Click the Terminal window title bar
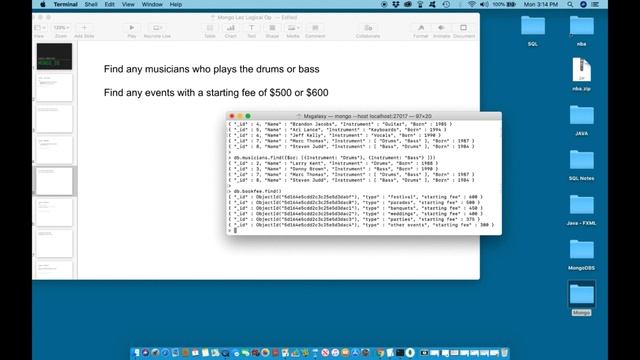 coord(364,116)
